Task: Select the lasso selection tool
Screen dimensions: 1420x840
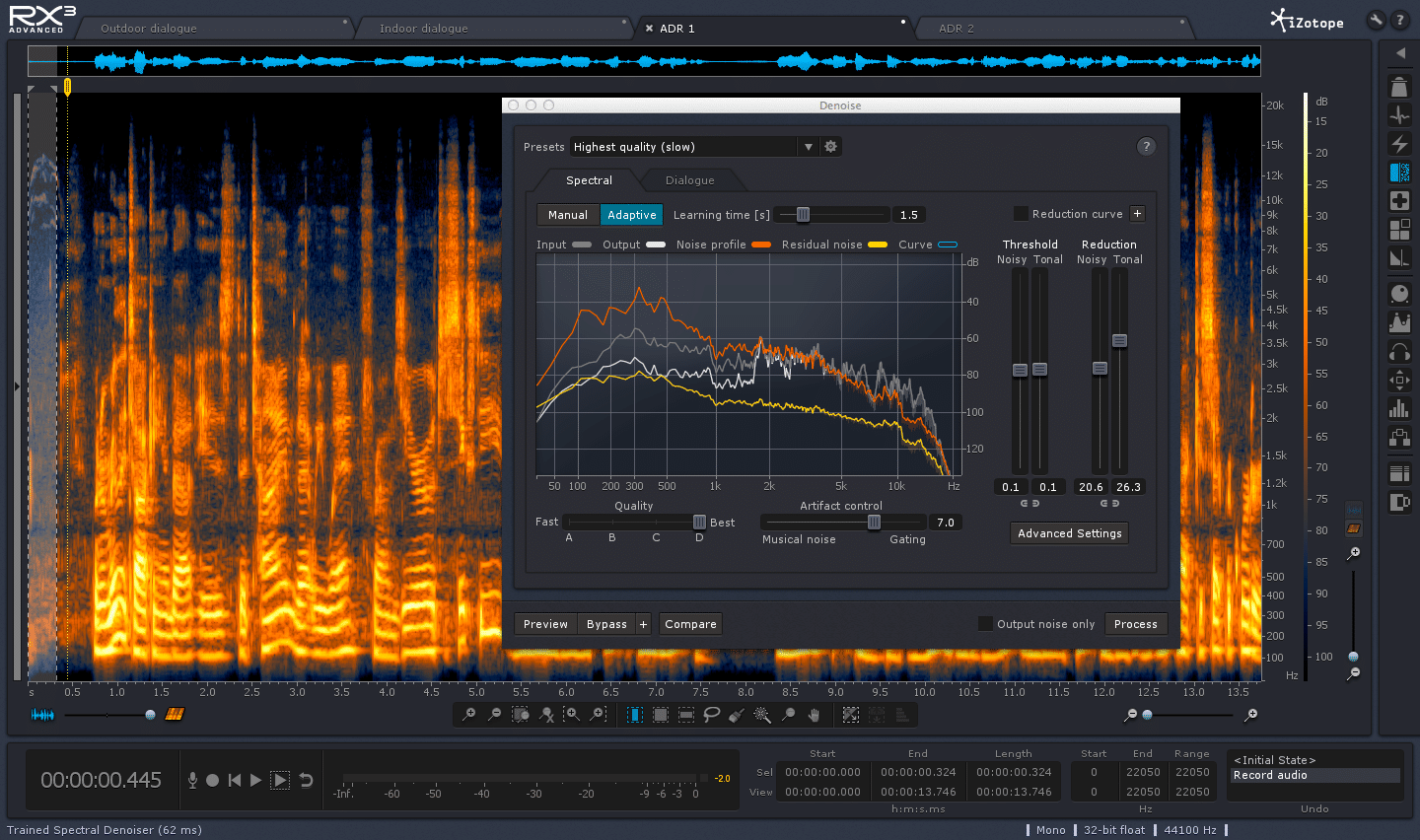Action: pyautogui.click(x=711, y=715)
